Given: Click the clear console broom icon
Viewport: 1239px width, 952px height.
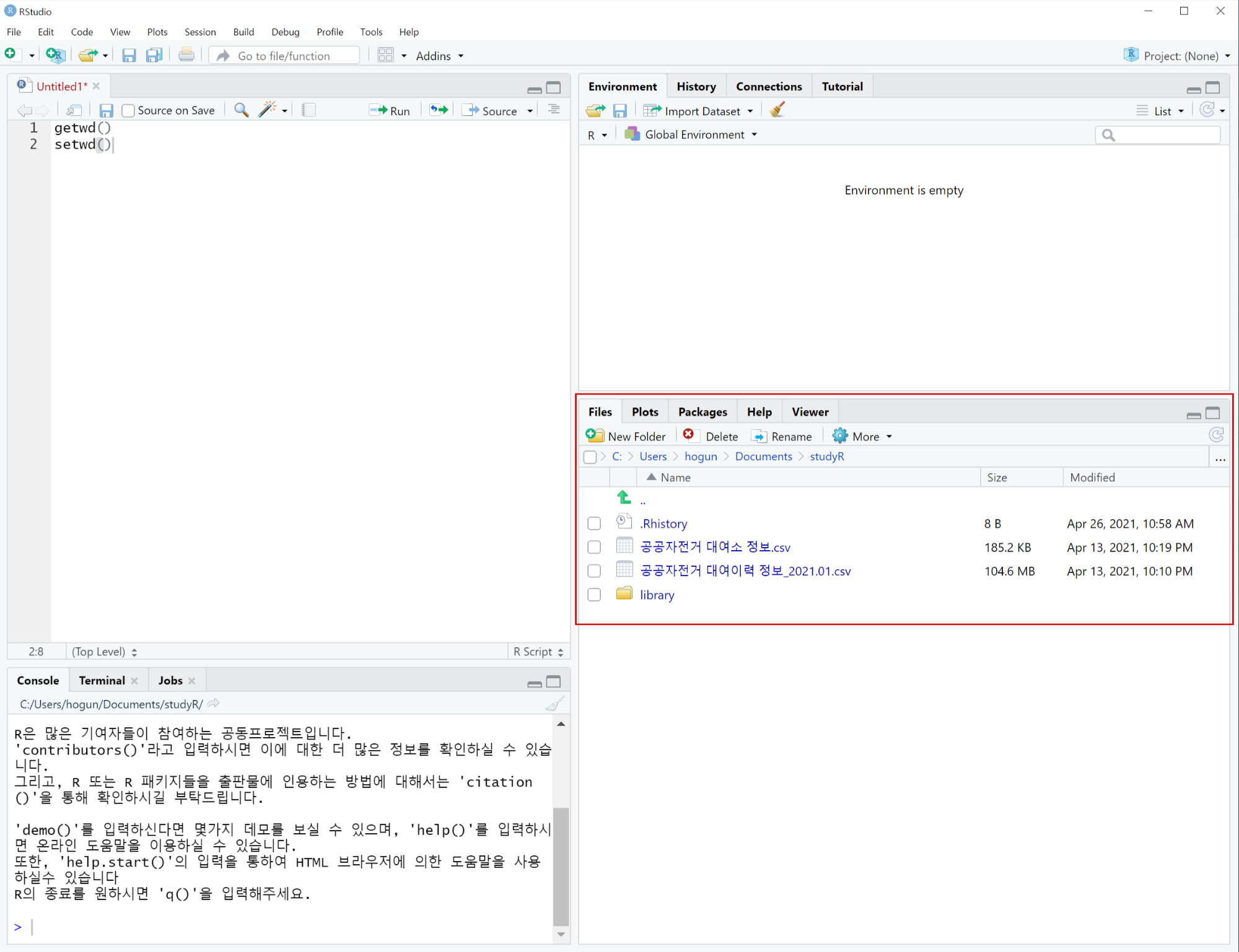Looking at the screenshot, I should click(x=554, y=704).
